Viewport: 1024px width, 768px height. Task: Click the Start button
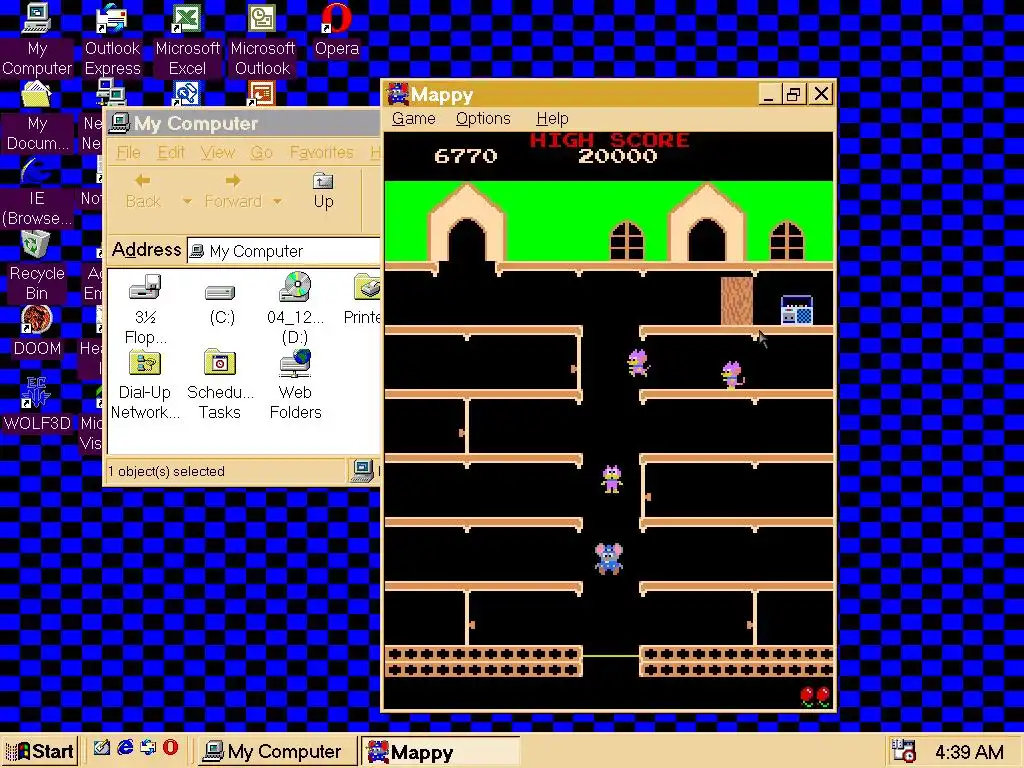(x=40, y=751)
